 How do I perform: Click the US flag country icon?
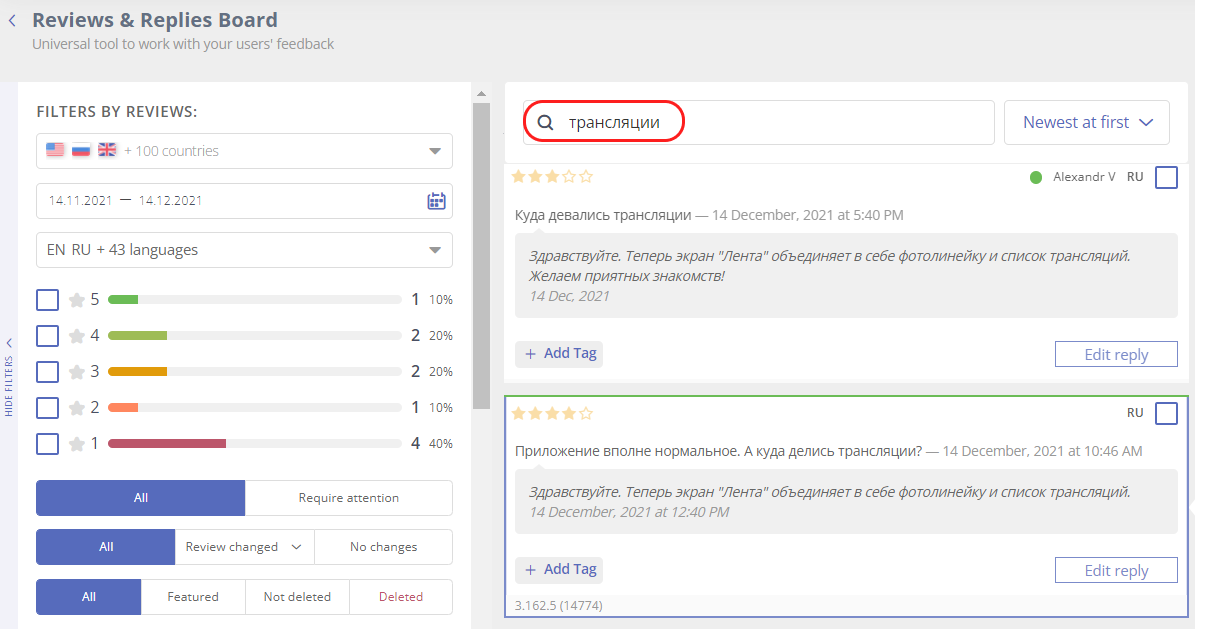pyautogui.click(x=55, y=151)
